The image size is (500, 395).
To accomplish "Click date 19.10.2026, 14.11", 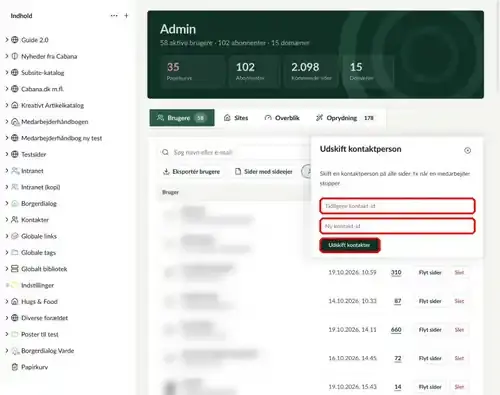I will pos(352,330).
